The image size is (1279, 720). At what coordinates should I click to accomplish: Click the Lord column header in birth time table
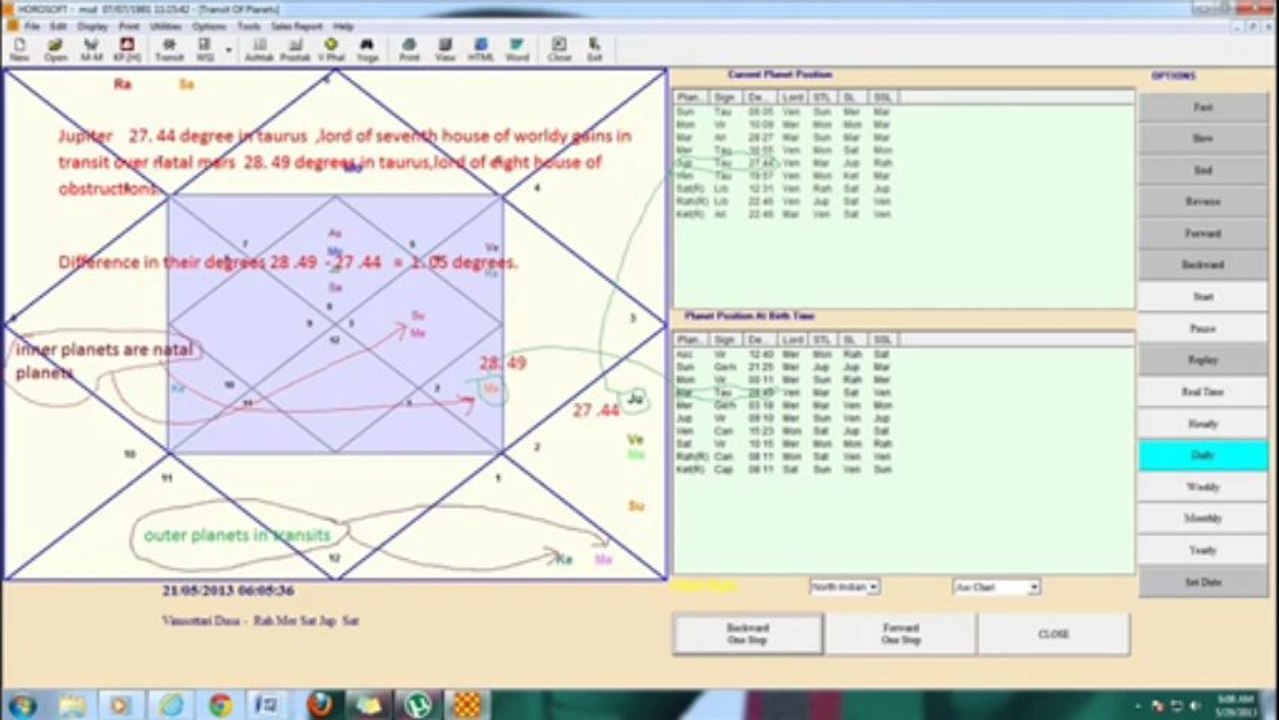click(792, 340)
